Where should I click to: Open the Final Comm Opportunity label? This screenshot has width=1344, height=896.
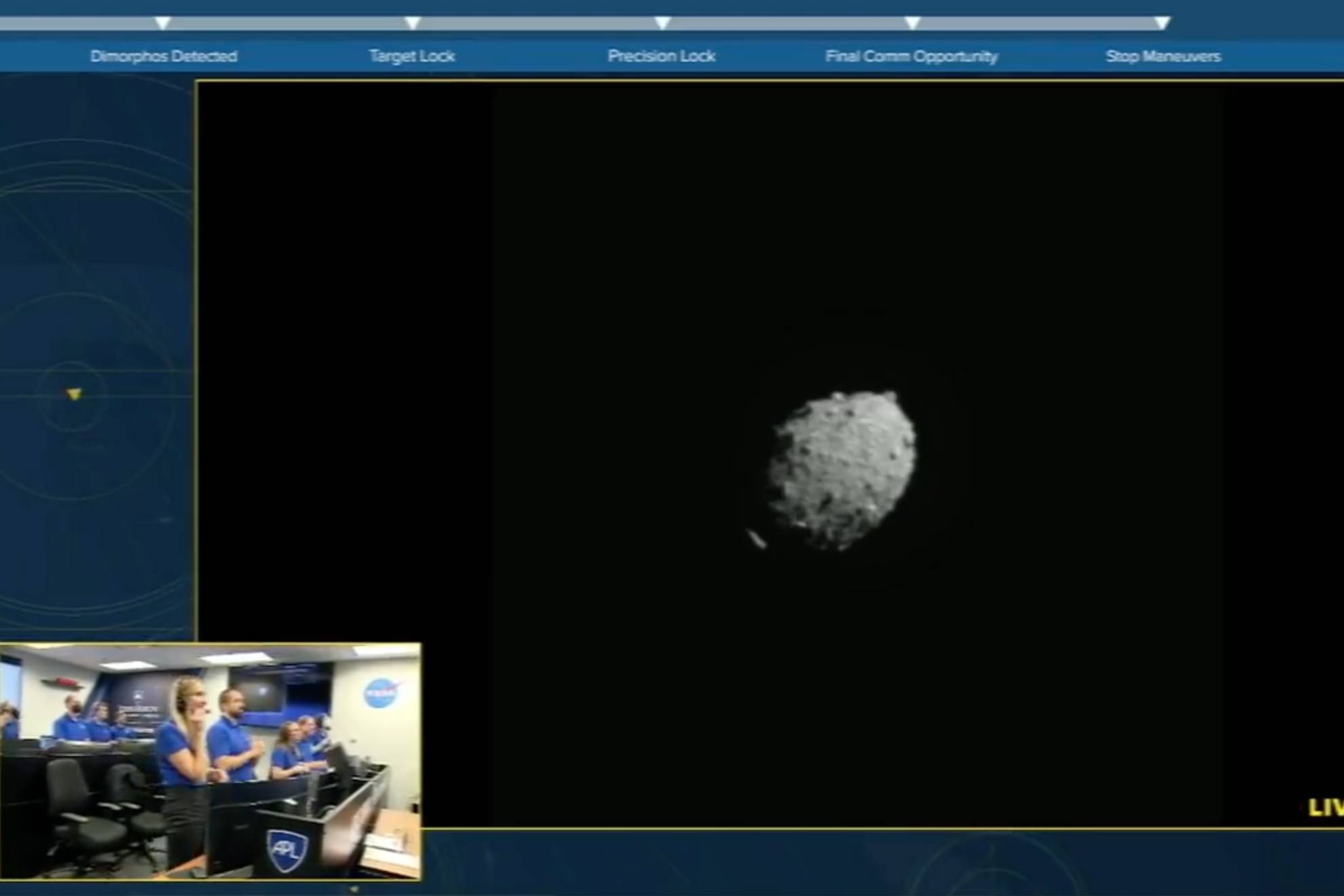click(911, 56)
